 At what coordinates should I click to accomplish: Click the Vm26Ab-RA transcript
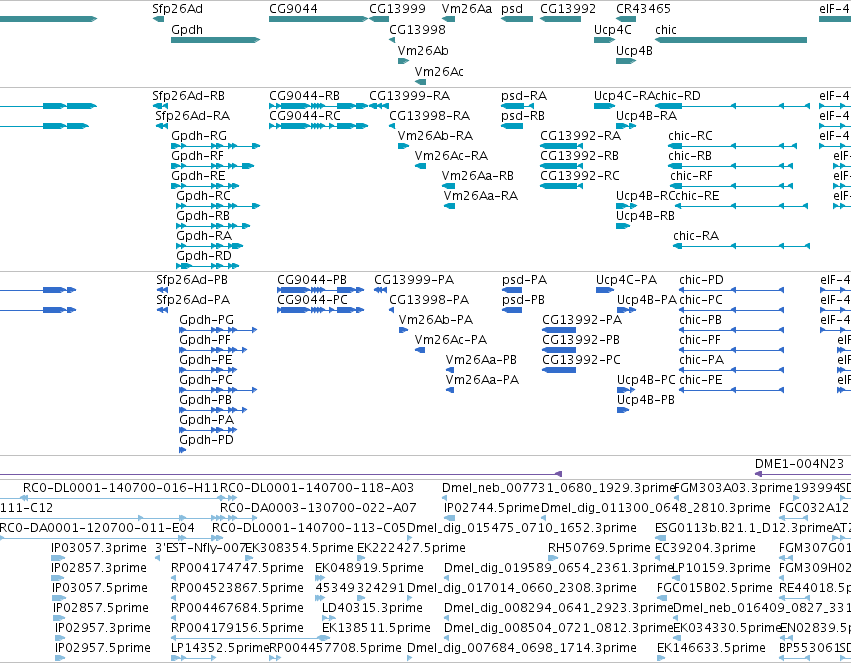403,146
